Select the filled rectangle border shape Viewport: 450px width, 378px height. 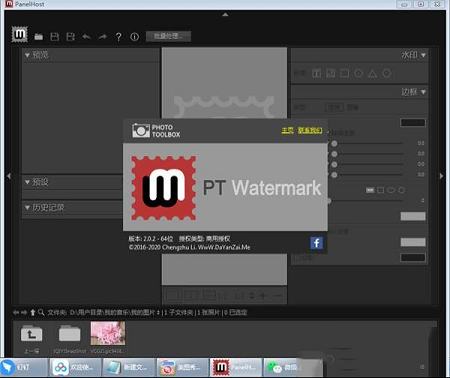pyautogui.click(x=370, y=190)
